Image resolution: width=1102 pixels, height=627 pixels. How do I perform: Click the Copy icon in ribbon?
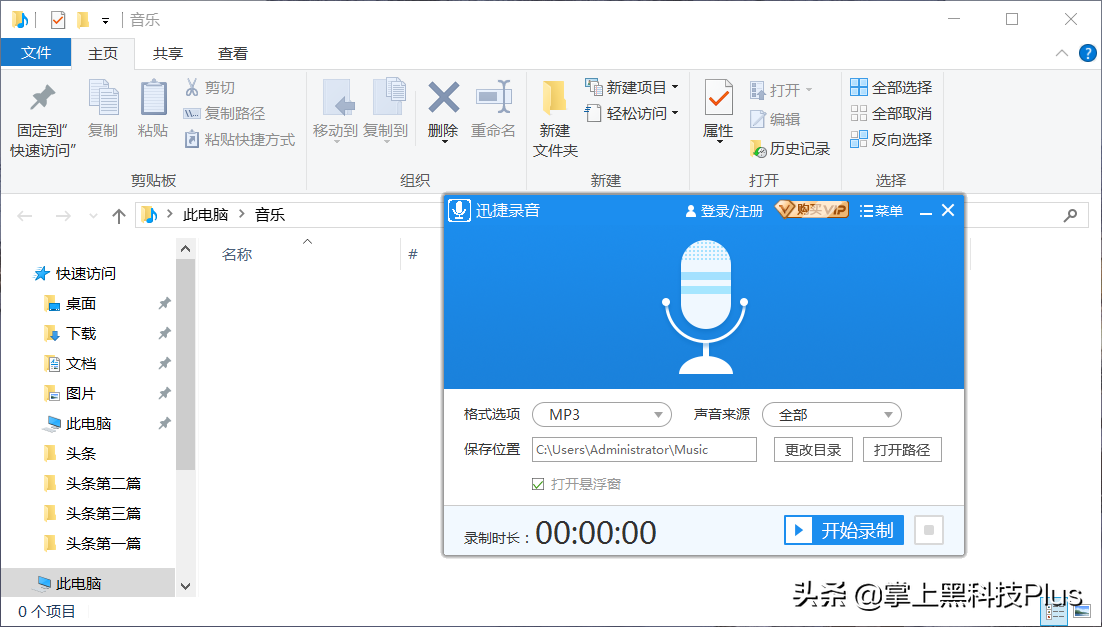(x=103, y=98)
